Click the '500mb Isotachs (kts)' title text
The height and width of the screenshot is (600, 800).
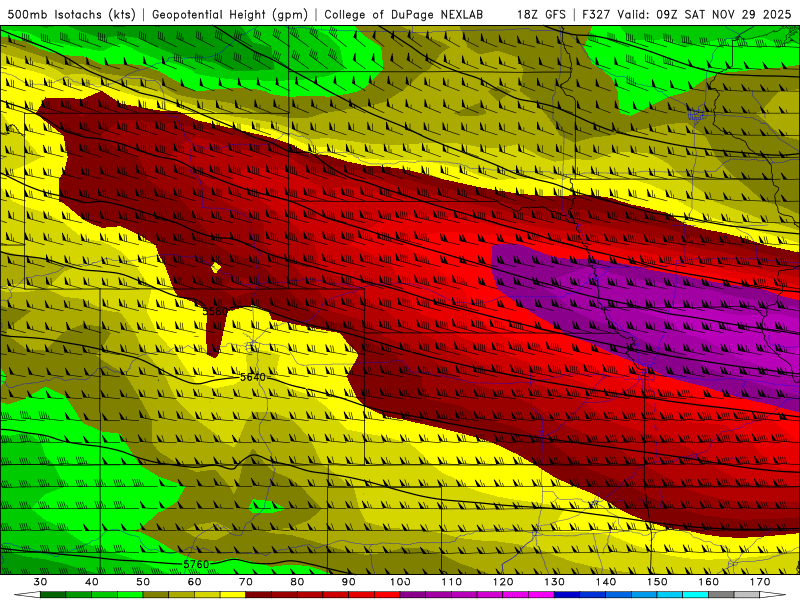pyautogui.click(x=71, y=14)
